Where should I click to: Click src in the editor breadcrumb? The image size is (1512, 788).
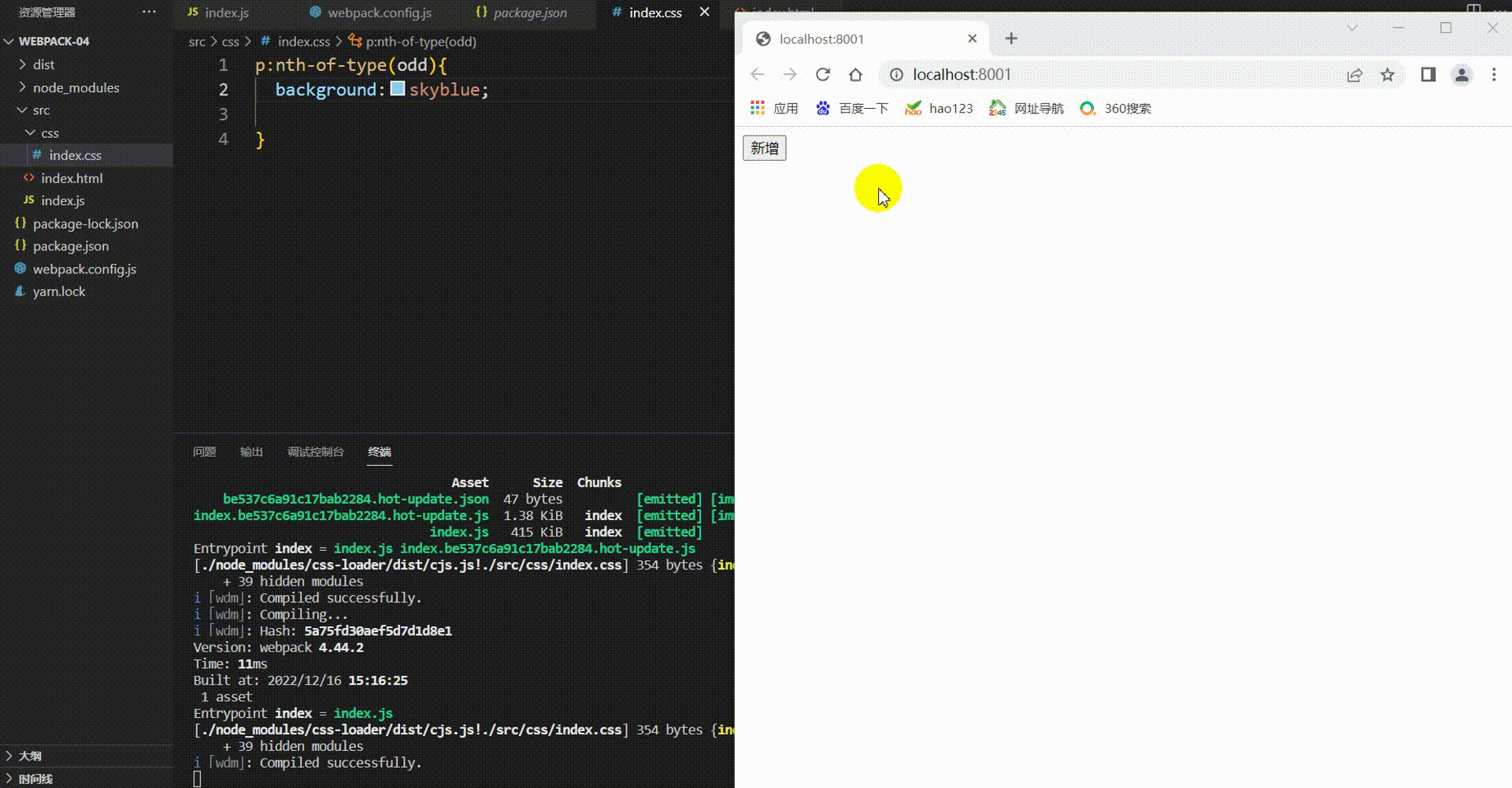click(x=197, y=42)
